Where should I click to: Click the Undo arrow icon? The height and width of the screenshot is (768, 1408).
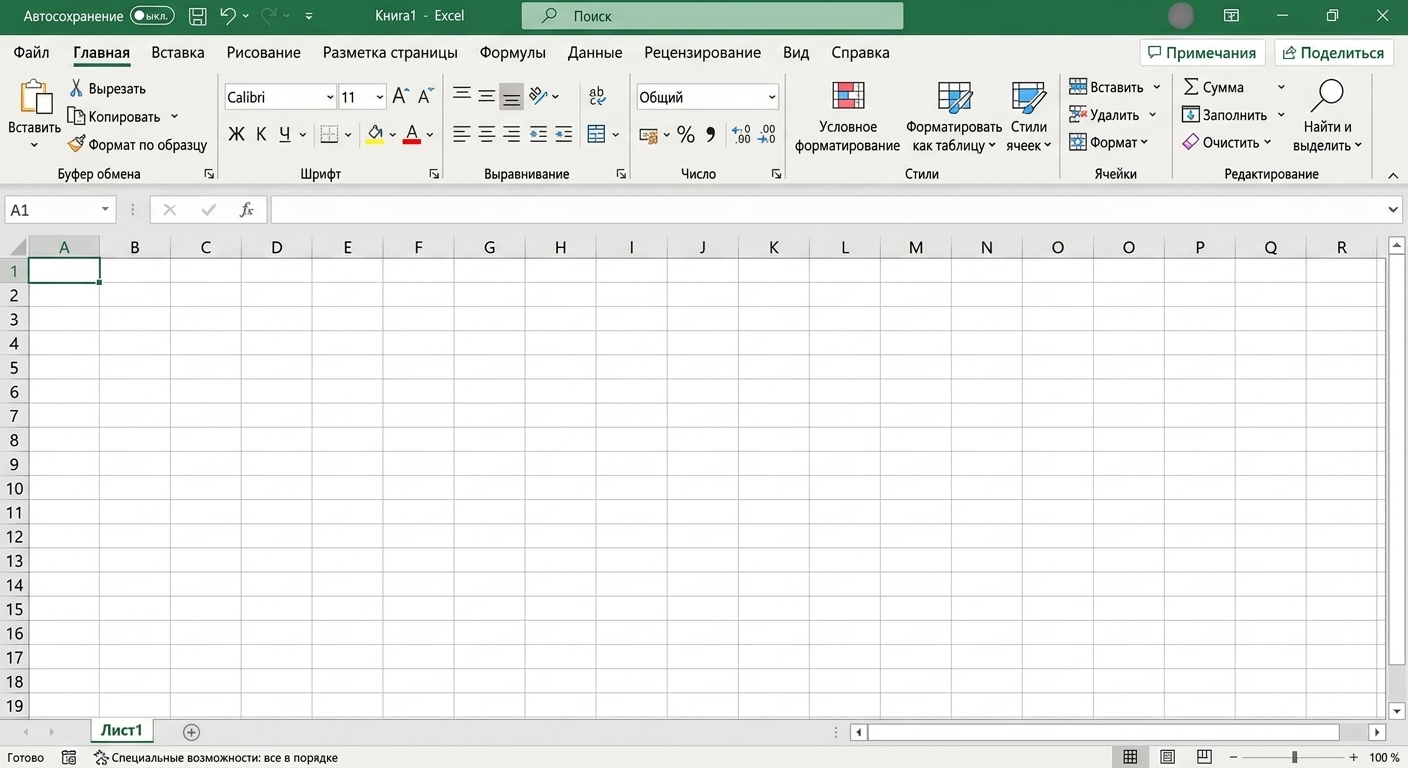(228, 16)
